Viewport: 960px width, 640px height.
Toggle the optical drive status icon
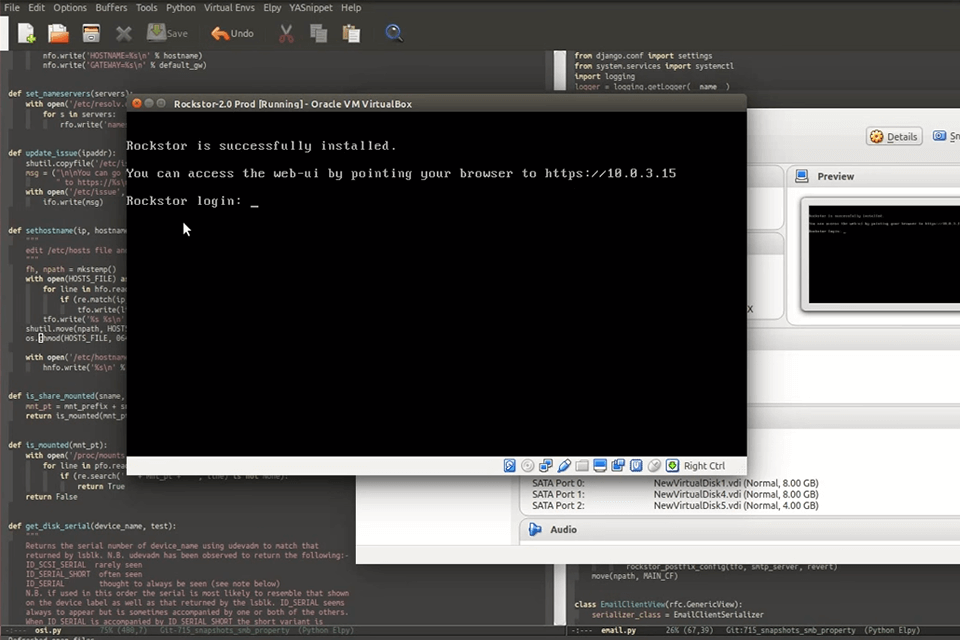(527, 465)
